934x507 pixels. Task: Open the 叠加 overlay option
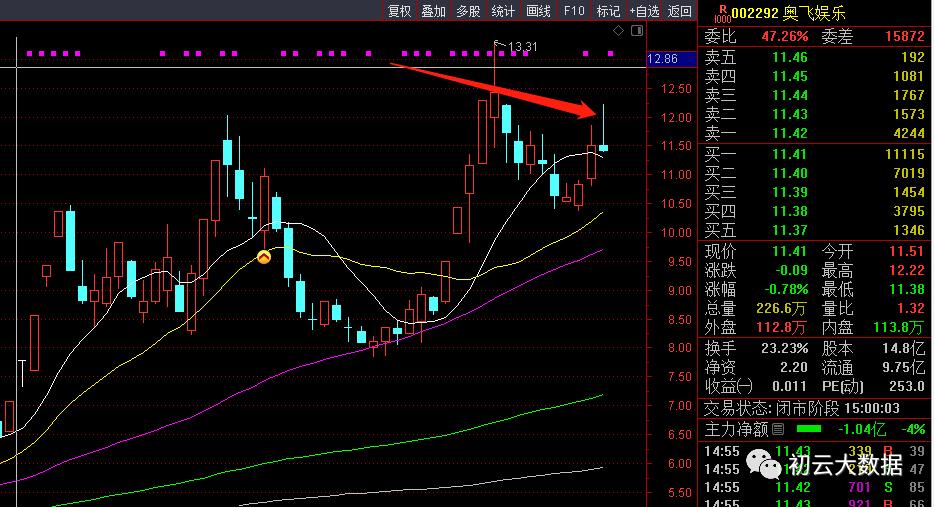coord(434,11)
